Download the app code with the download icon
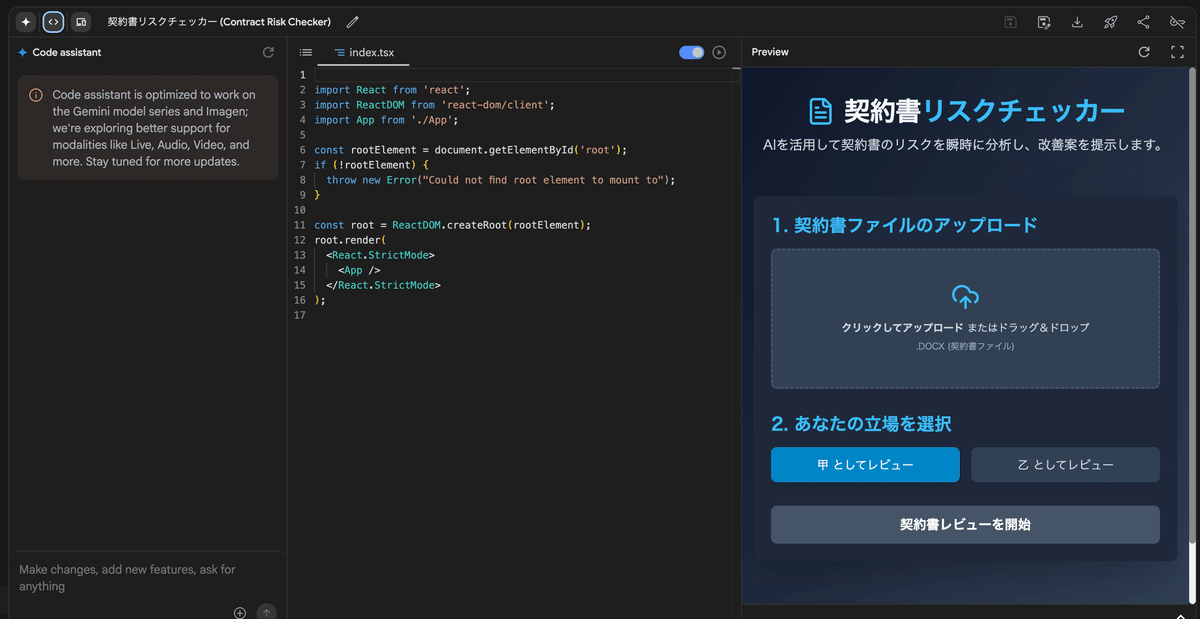1200x619 pixels. click(1078, 21)
